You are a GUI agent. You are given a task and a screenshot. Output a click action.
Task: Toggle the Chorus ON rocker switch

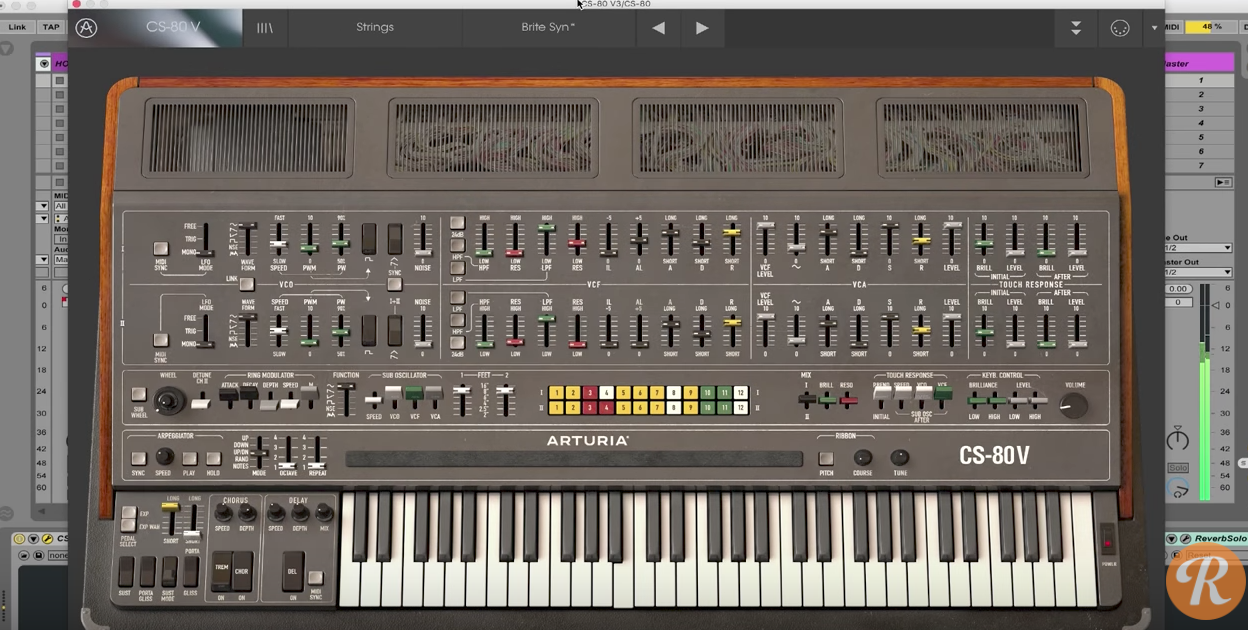pyautogui.click(x=241, y=571)
